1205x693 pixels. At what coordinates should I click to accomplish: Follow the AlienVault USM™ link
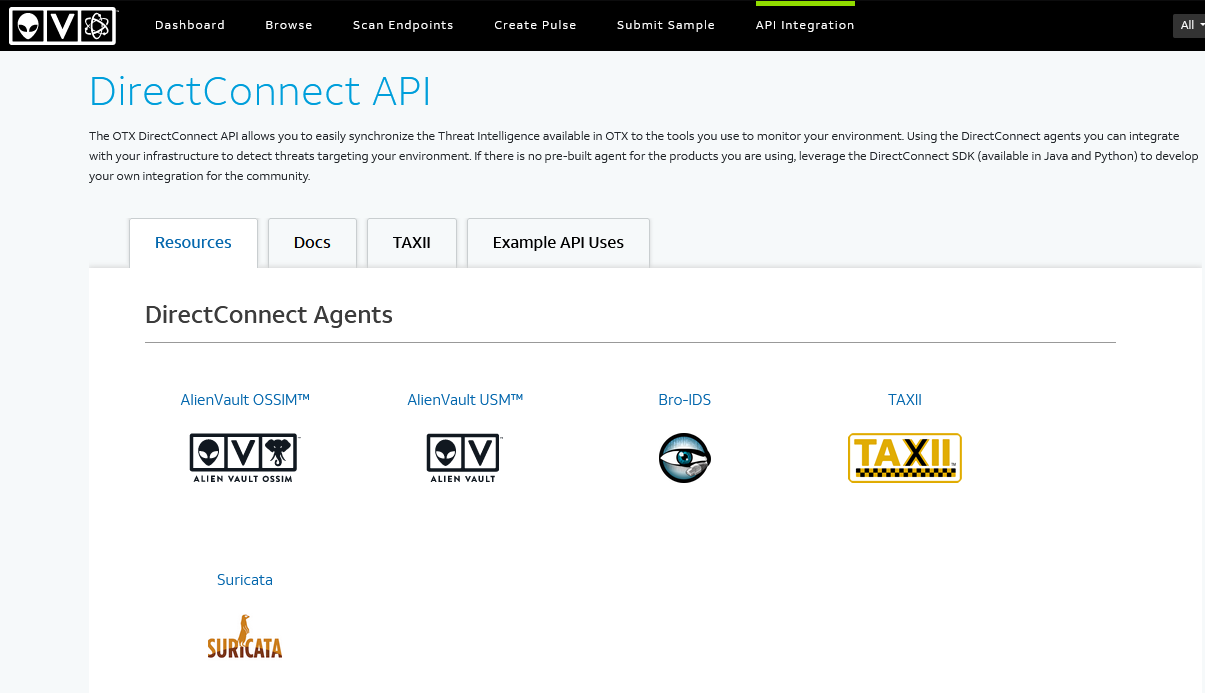[x=465, y=400]
